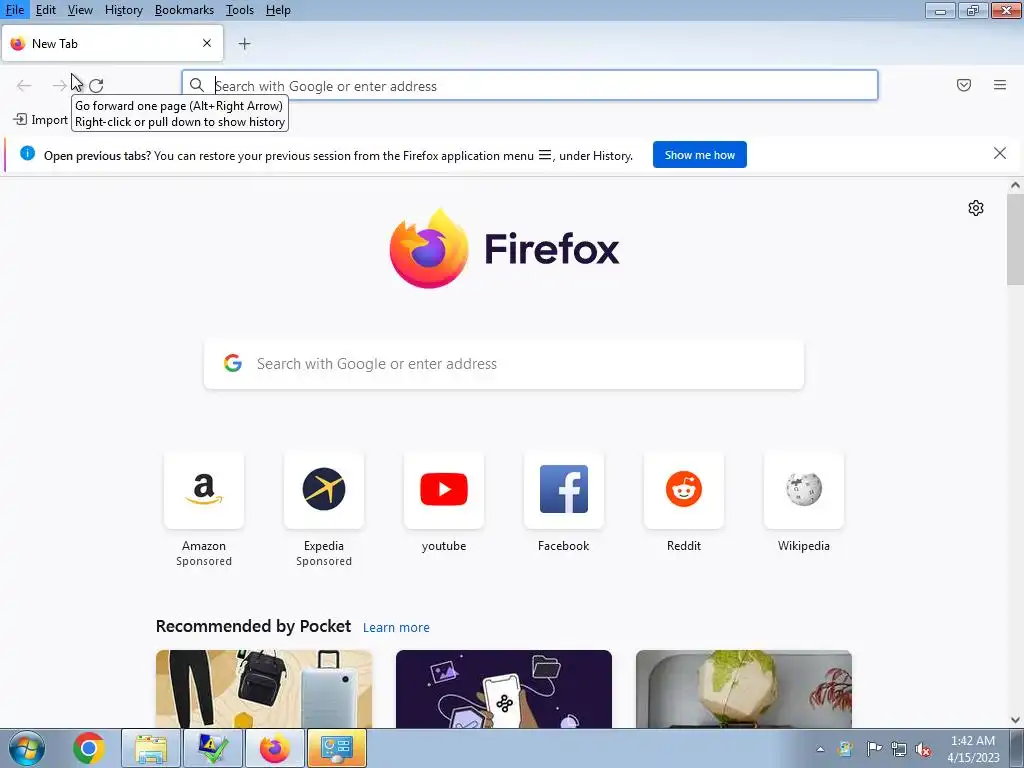Click the Firefox logo on page

[504, 249]
